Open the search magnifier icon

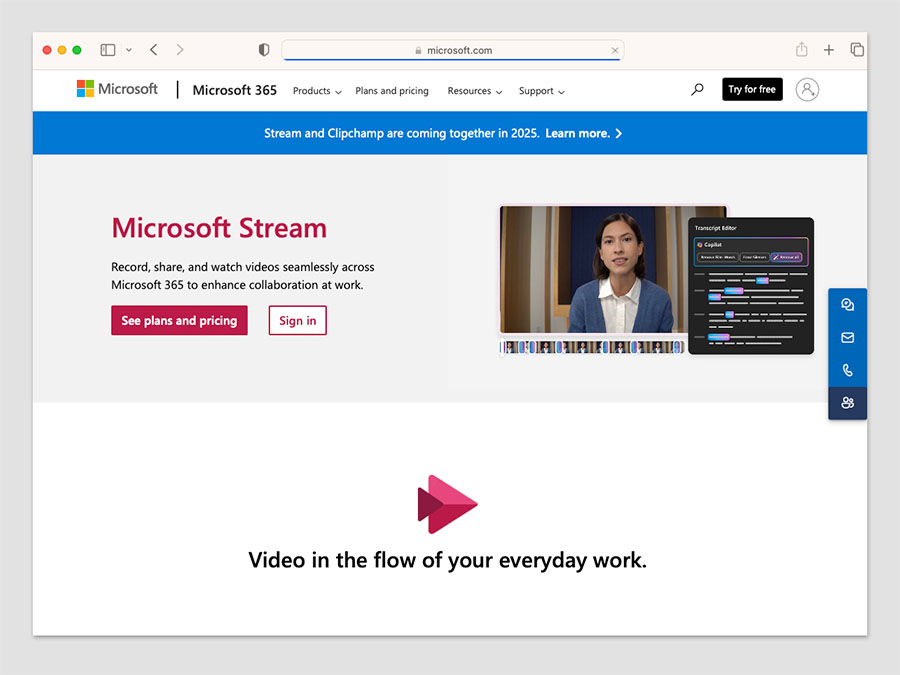(x=697, y=90)
